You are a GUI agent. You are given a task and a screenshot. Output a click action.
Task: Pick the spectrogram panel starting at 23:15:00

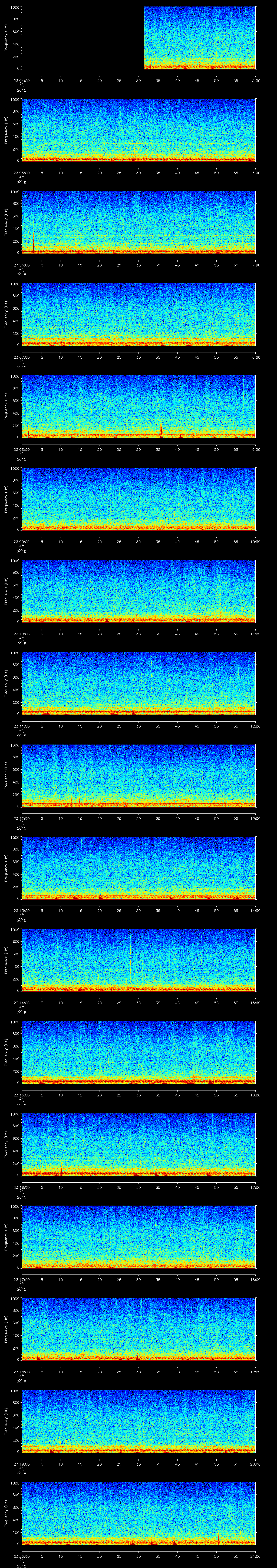[139, 1052]
